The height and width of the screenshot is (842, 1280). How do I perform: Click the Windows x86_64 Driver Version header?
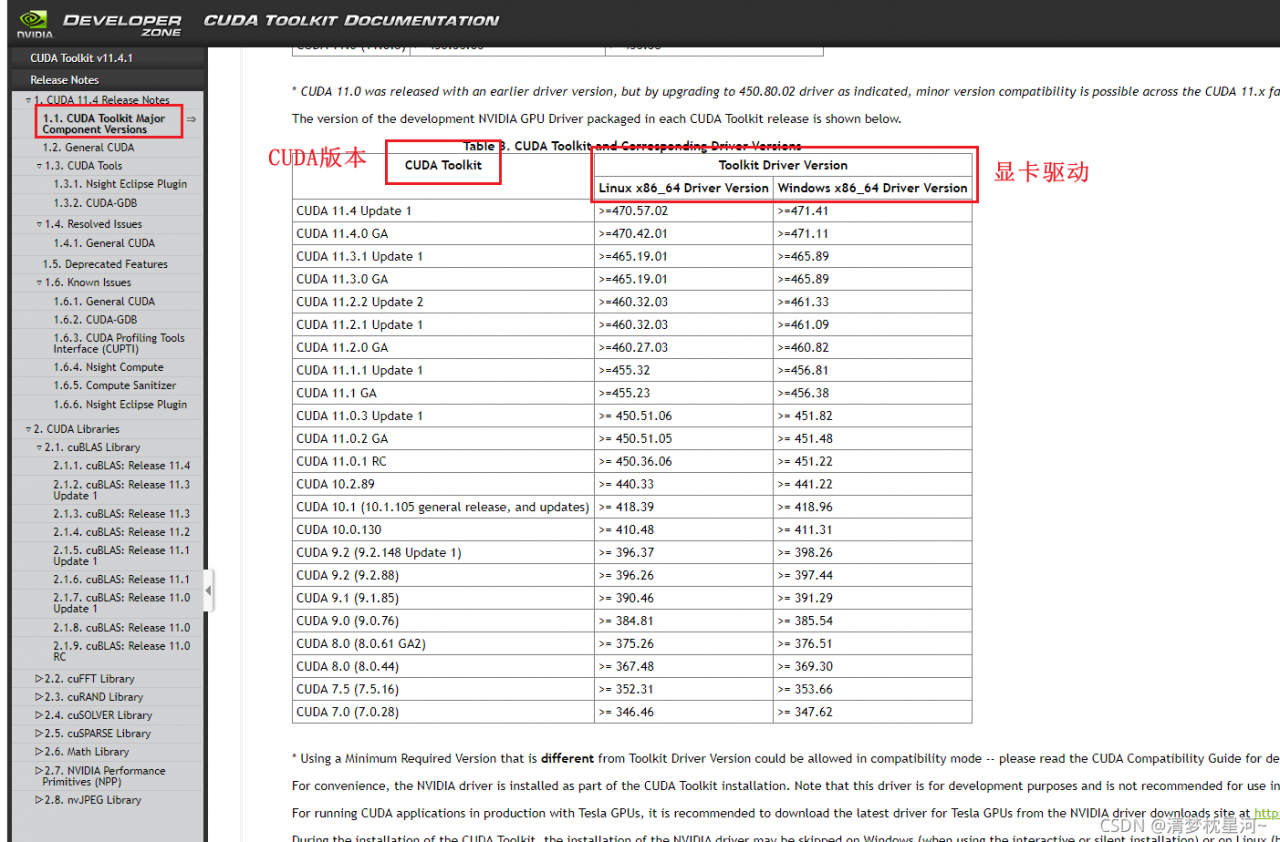[872, 188]
